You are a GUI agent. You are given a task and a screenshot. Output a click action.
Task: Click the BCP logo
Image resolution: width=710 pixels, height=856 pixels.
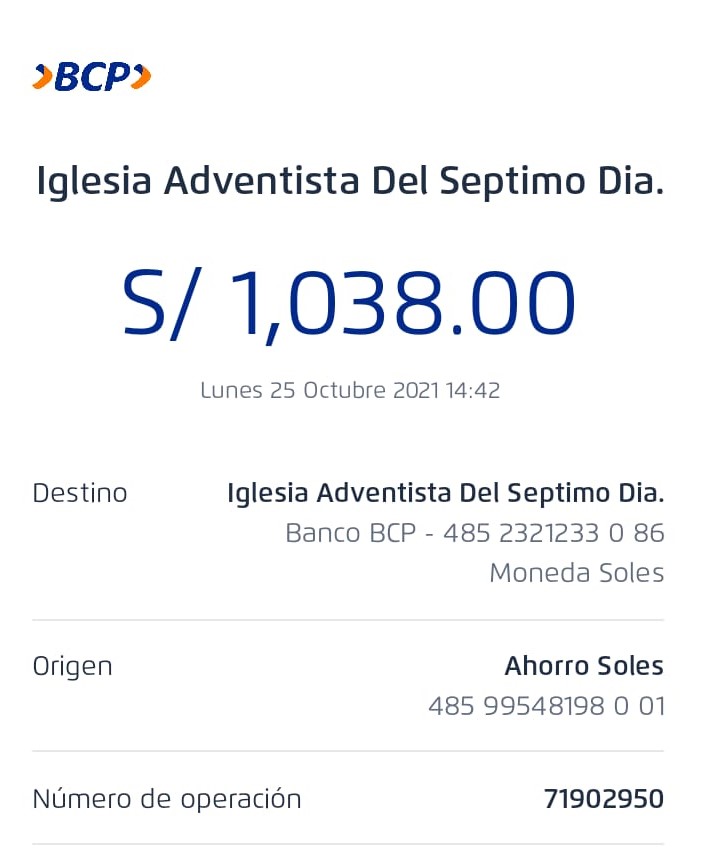[92, 77]
